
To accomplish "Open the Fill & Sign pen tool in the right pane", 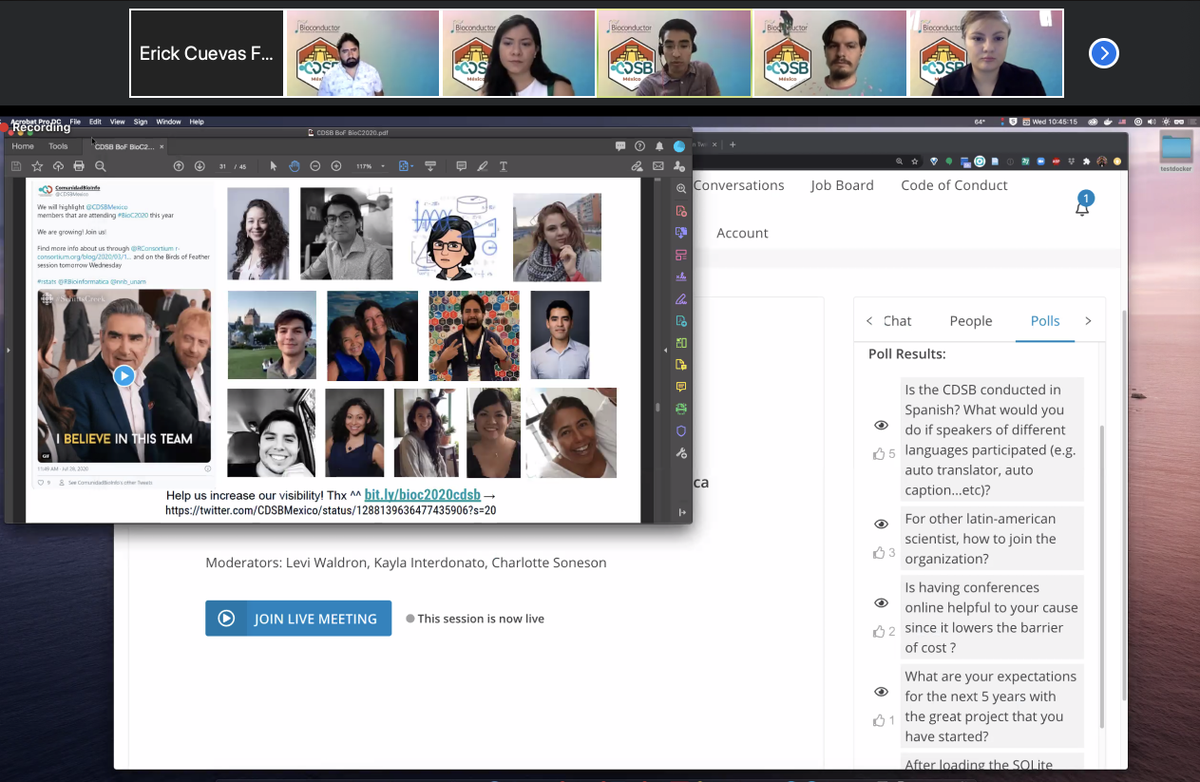I will pyautogui.click(x=681, y=298).
